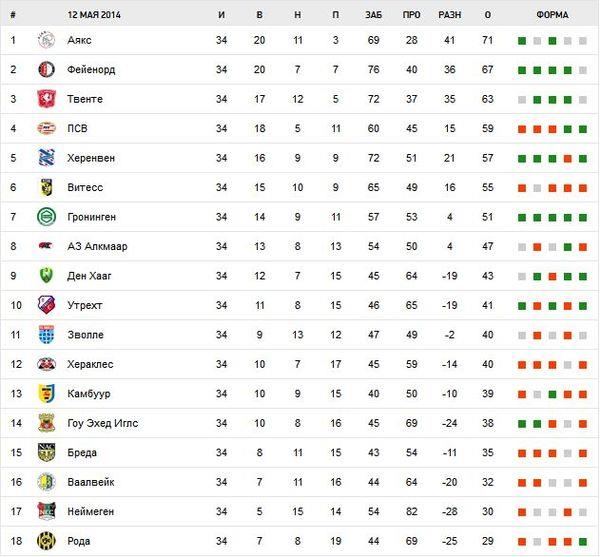Click the Ajax club crest icon
600x557 pixels.
46,41
